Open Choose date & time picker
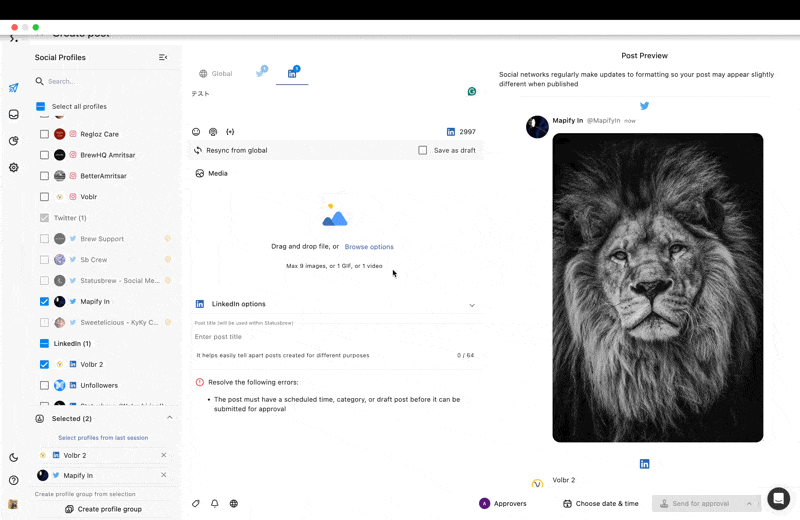Screen dimensions: 800x520 [x=601, y=504]
